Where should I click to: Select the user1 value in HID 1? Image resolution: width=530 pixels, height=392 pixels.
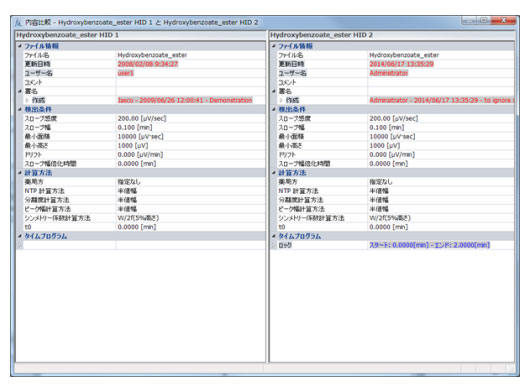click(125, 73)
